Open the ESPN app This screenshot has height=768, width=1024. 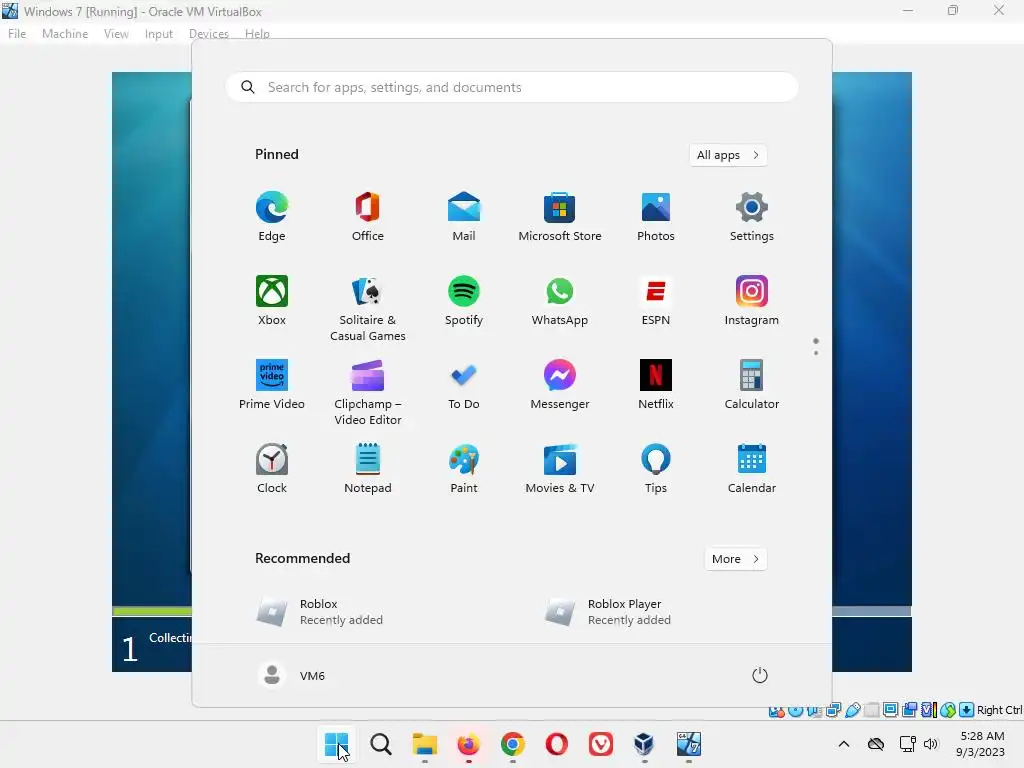[656, 300]
